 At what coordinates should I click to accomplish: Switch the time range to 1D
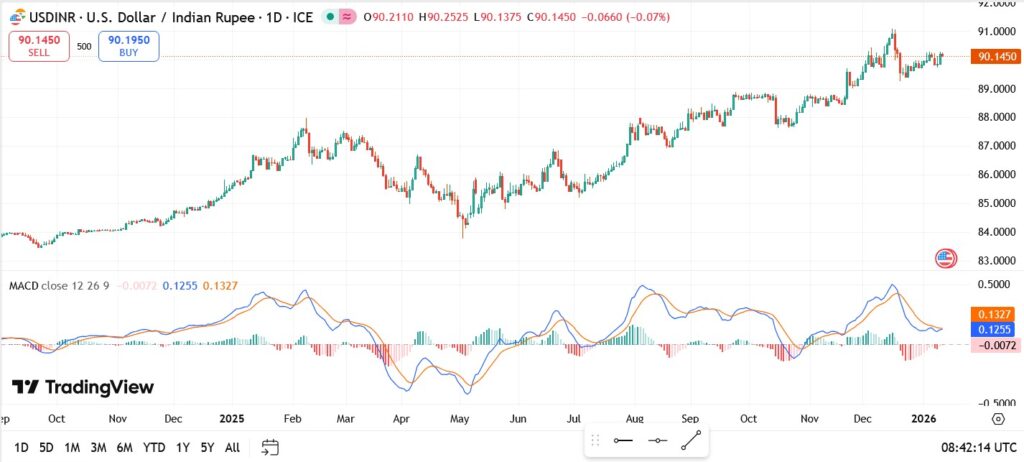point(21,447)
